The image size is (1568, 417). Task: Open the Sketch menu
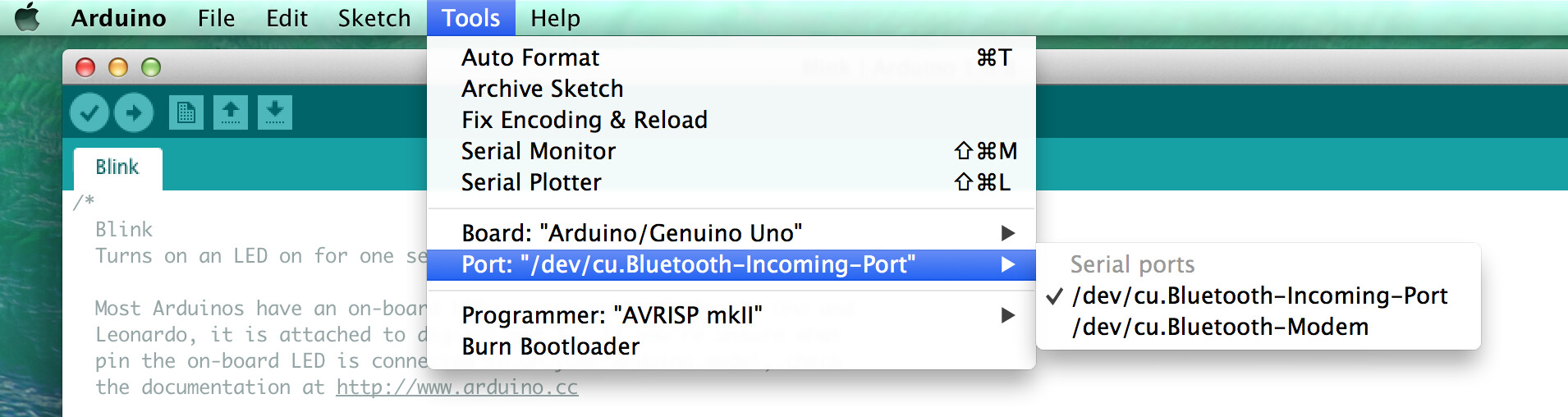[374, 18]
